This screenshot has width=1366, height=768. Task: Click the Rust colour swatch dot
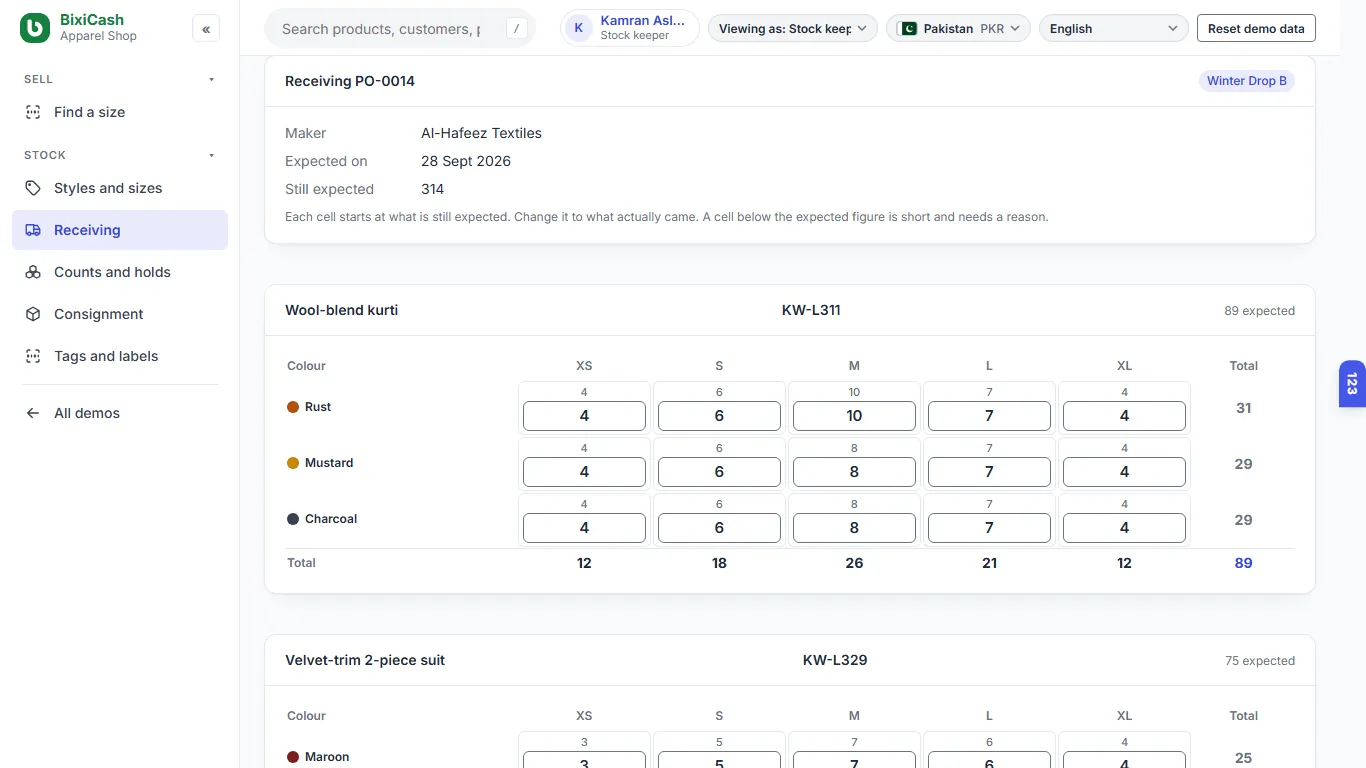click(x=293, y=407)
